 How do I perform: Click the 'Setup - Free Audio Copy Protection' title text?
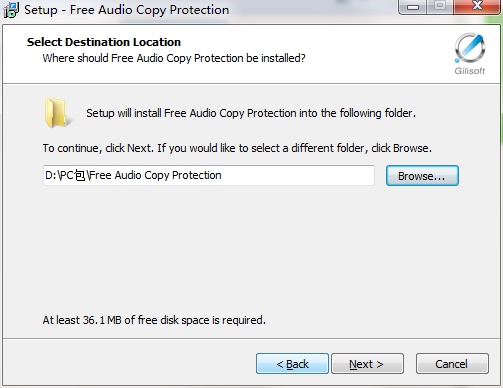point(127,10)
